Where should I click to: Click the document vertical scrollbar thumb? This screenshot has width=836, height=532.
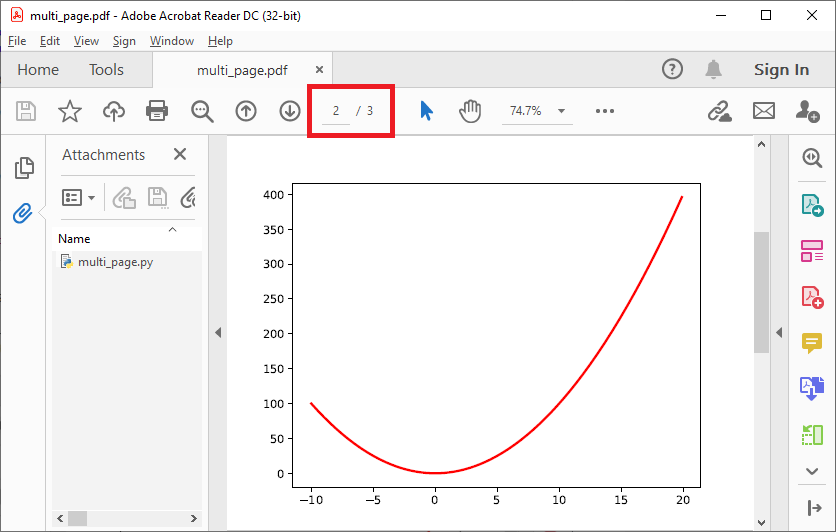761,292
